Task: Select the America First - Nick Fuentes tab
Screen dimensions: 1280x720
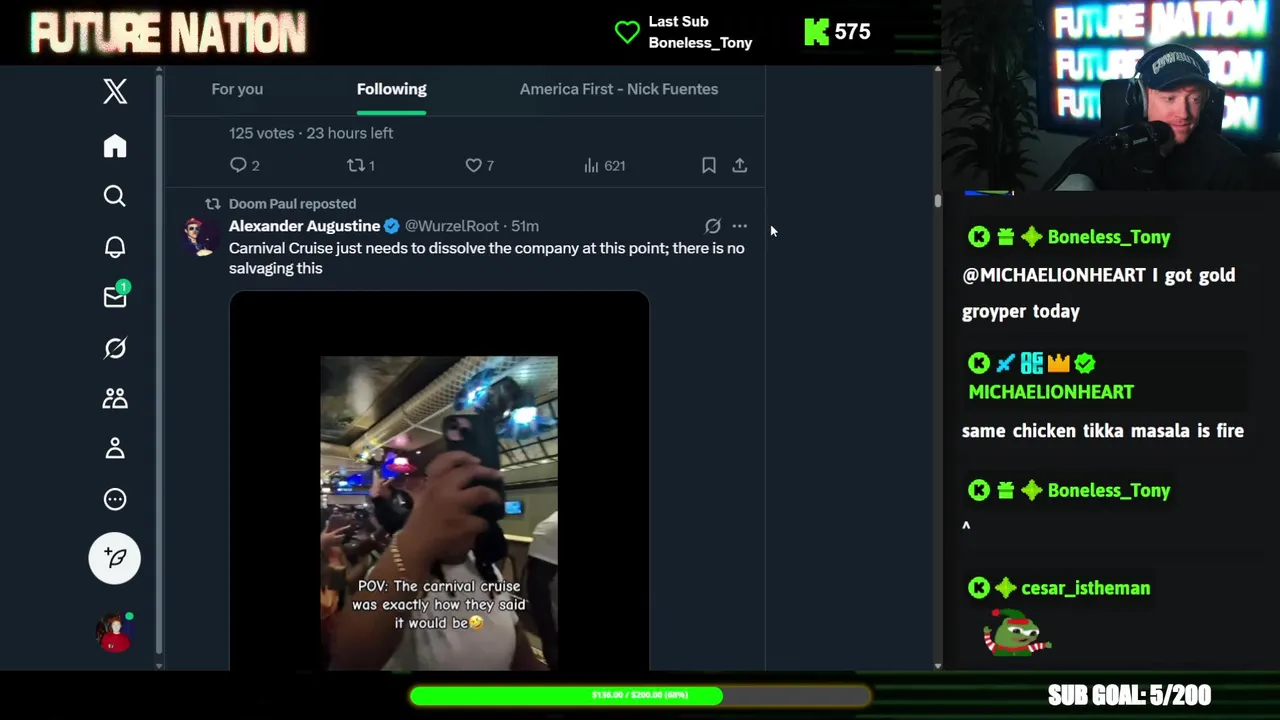Action: click(619, 89)
